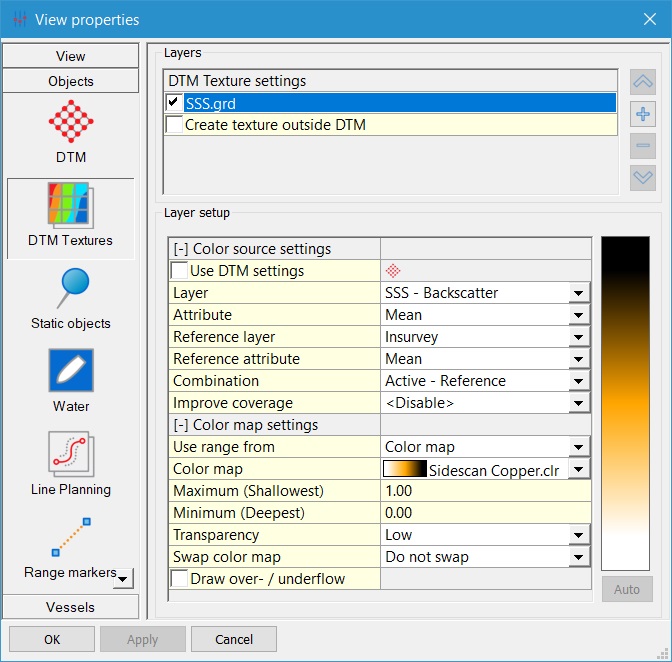672x662 pixels.
Task: Add a layer with plus button
Action: pos(643,114)
